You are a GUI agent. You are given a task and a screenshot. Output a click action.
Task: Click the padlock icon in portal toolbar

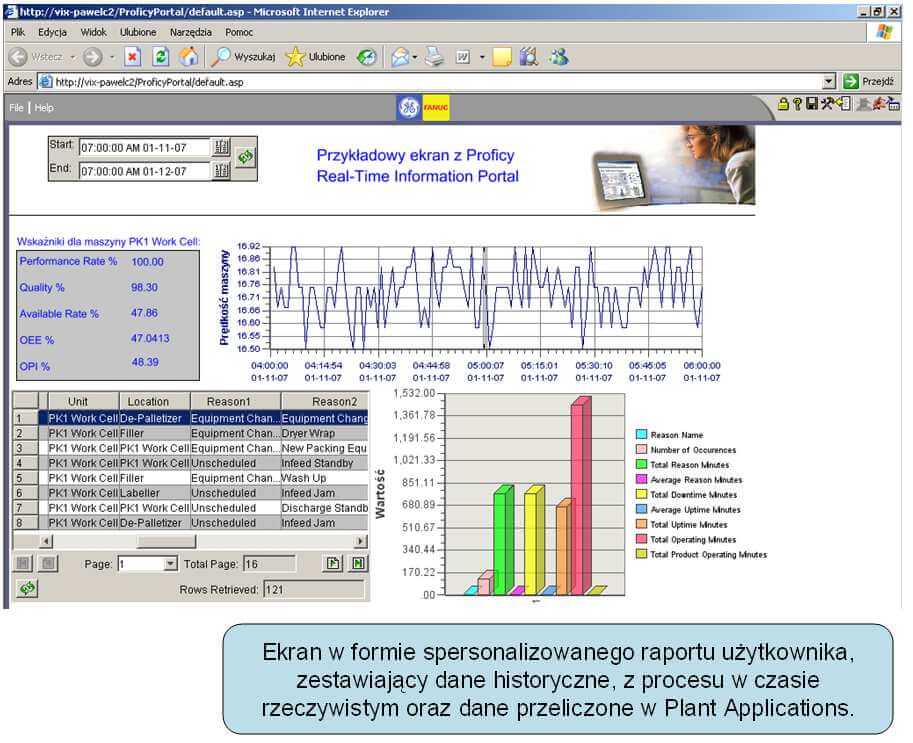click(783, 104)
